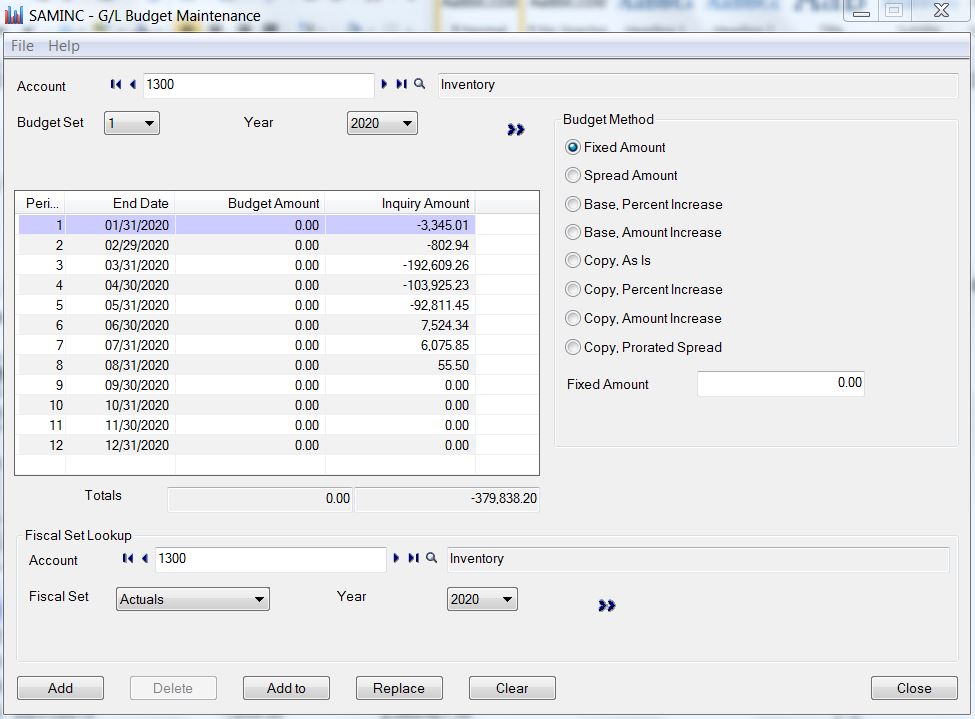
Task: Click the go arrows next to Budget Set Year
Action: click(515, 129)
